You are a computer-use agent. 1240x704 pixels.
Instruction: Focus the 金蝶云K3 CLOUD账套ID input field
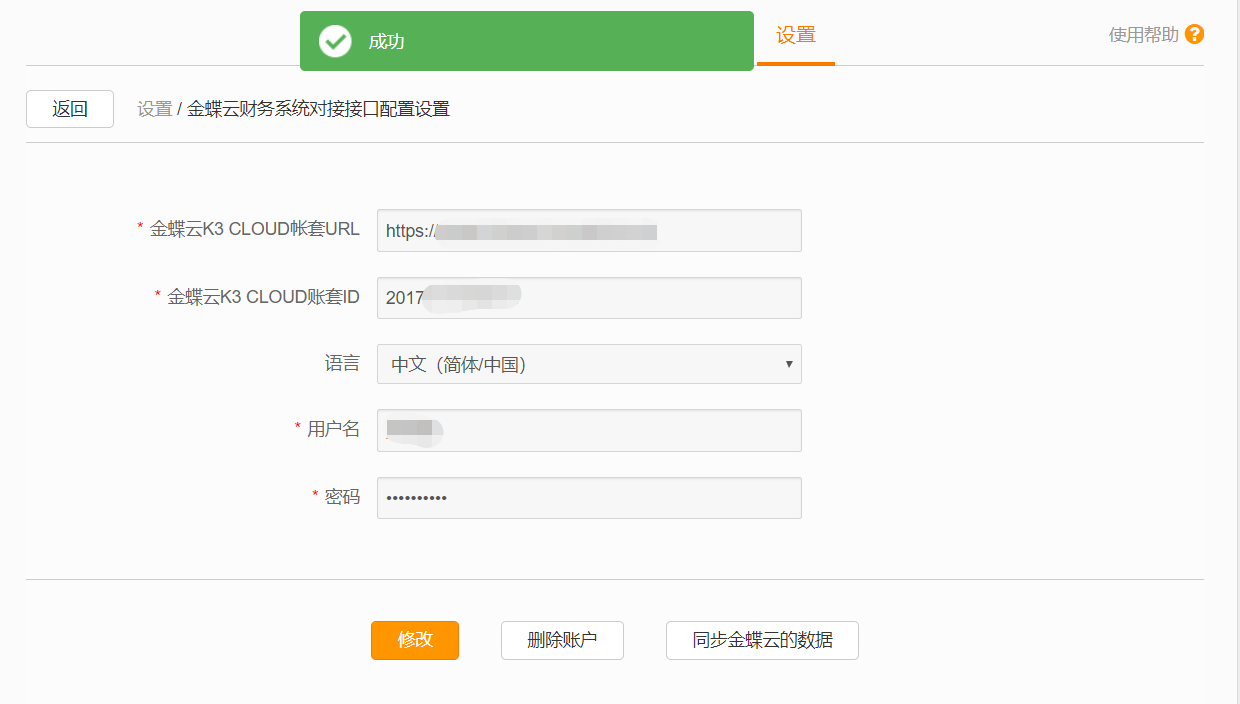tap(589, 298)
